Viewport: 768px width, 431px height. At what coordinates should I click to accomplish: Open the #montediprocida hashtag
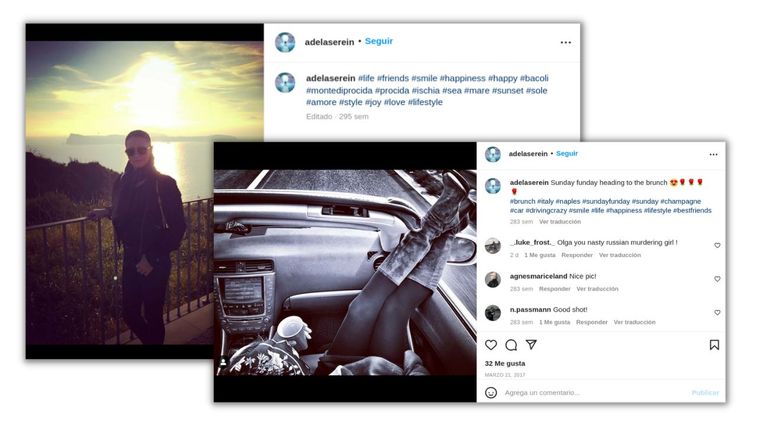click(339, 91)
